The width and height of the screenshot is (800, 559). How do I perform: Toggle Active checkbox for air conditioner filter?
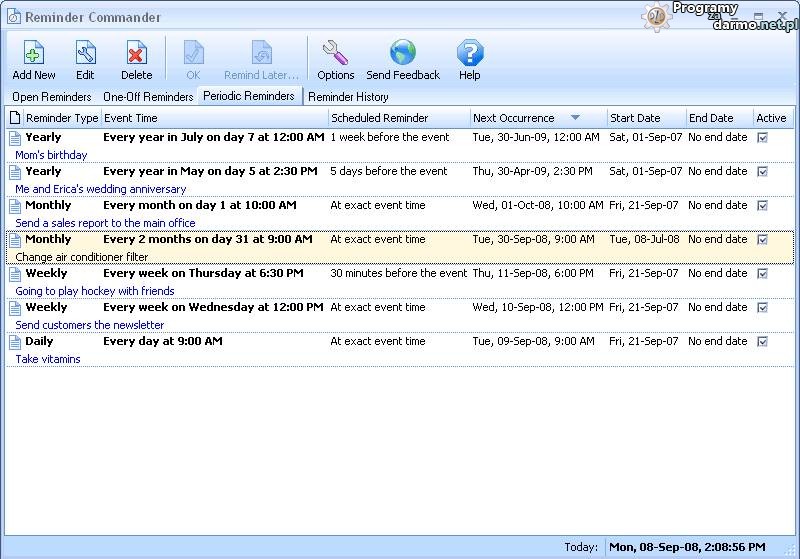[763, 240]
